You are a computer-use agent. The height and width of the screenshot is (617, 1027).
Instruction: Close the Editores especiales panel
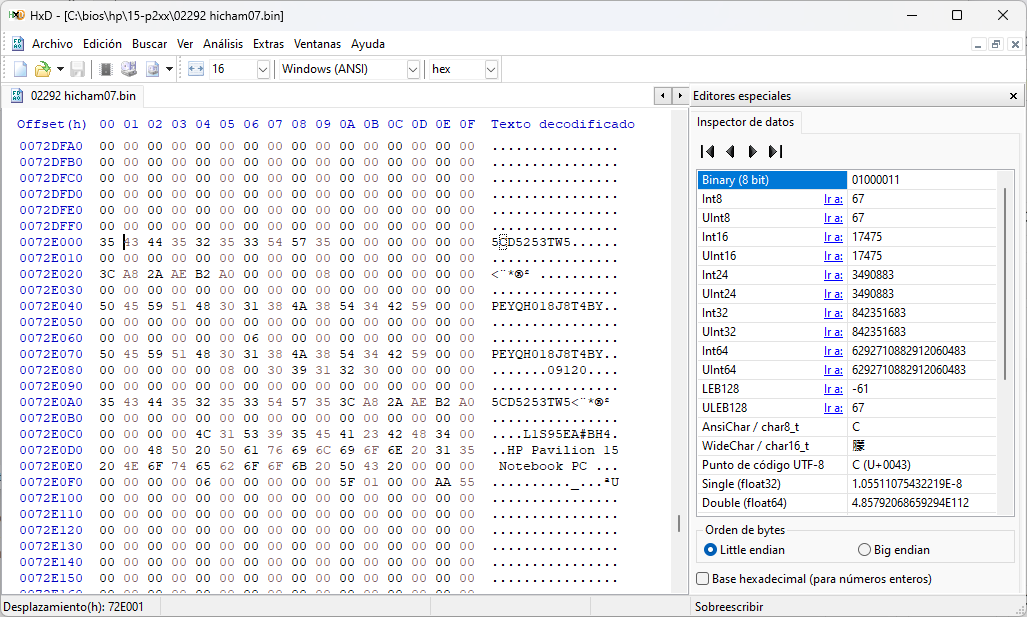(x=1013, y=96)
